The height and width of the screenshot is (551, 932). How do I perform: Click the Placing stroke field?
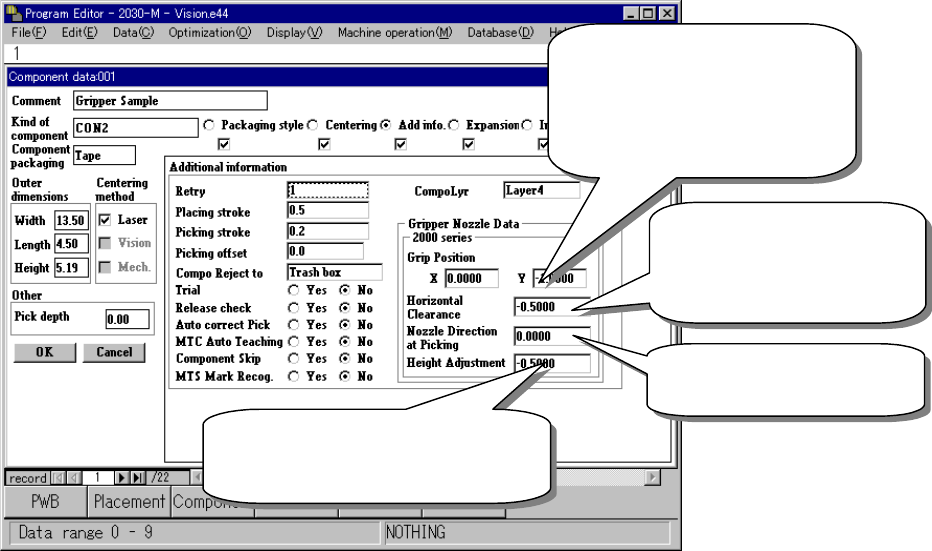(328, 210)
